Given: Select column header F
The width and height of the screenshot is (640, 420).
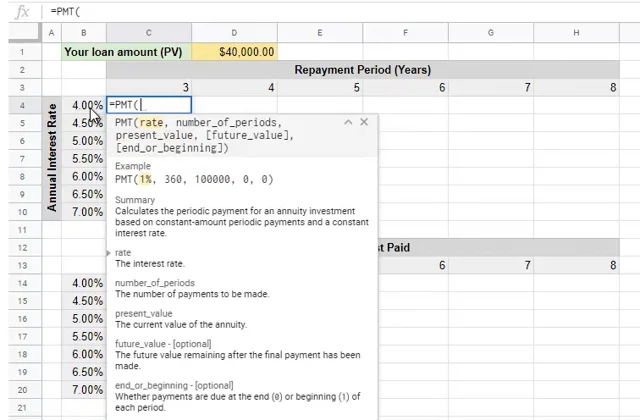Looking at the screenshot, I should click(x=405, y=33).
